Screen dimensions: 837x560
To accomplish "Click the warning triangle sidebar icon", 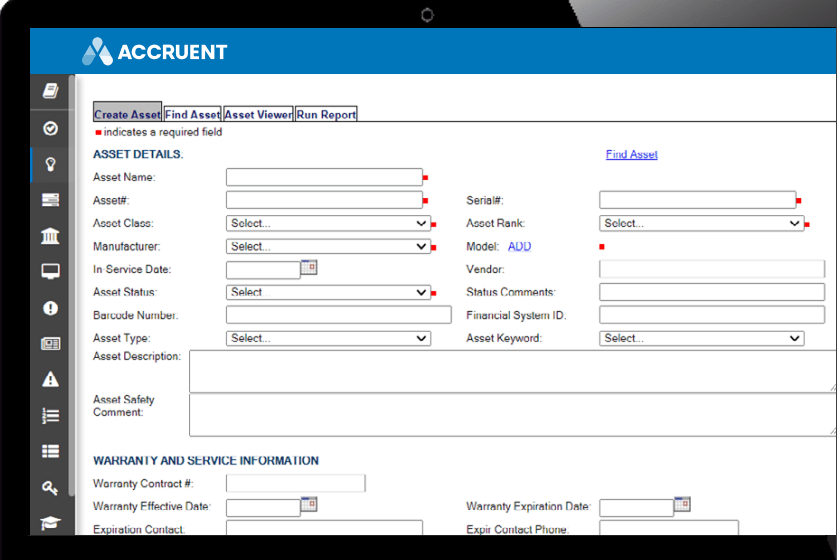I will [x=50, y=379].
